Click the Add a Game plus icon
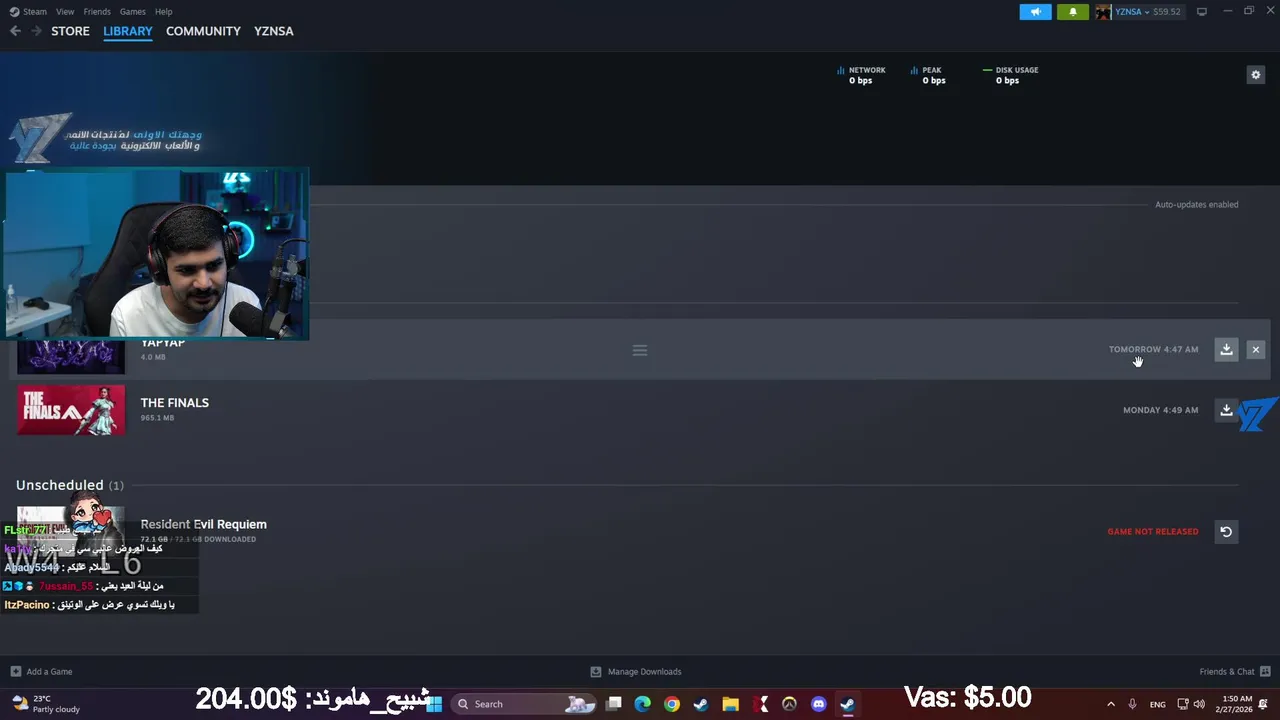The width and height of the screenshot is (1280, 720). [15, 672]
